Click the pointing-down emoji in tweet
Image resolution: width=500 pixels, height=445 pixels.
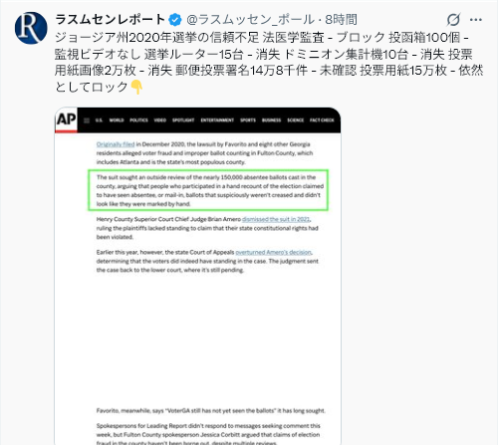point(137,87)
